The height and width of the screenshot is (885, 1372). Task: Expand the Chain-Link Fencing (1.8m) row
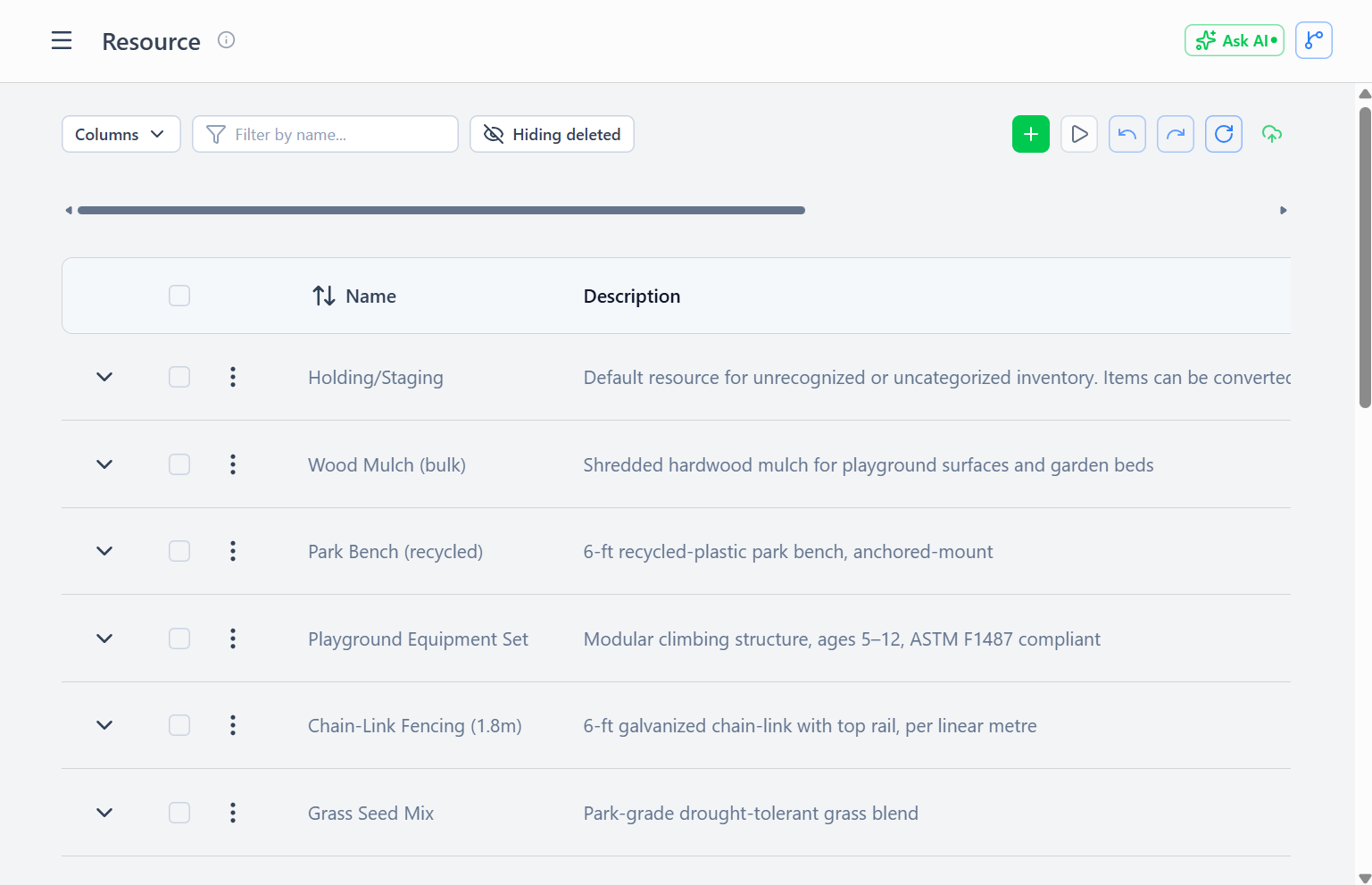[x=104, y=725]
